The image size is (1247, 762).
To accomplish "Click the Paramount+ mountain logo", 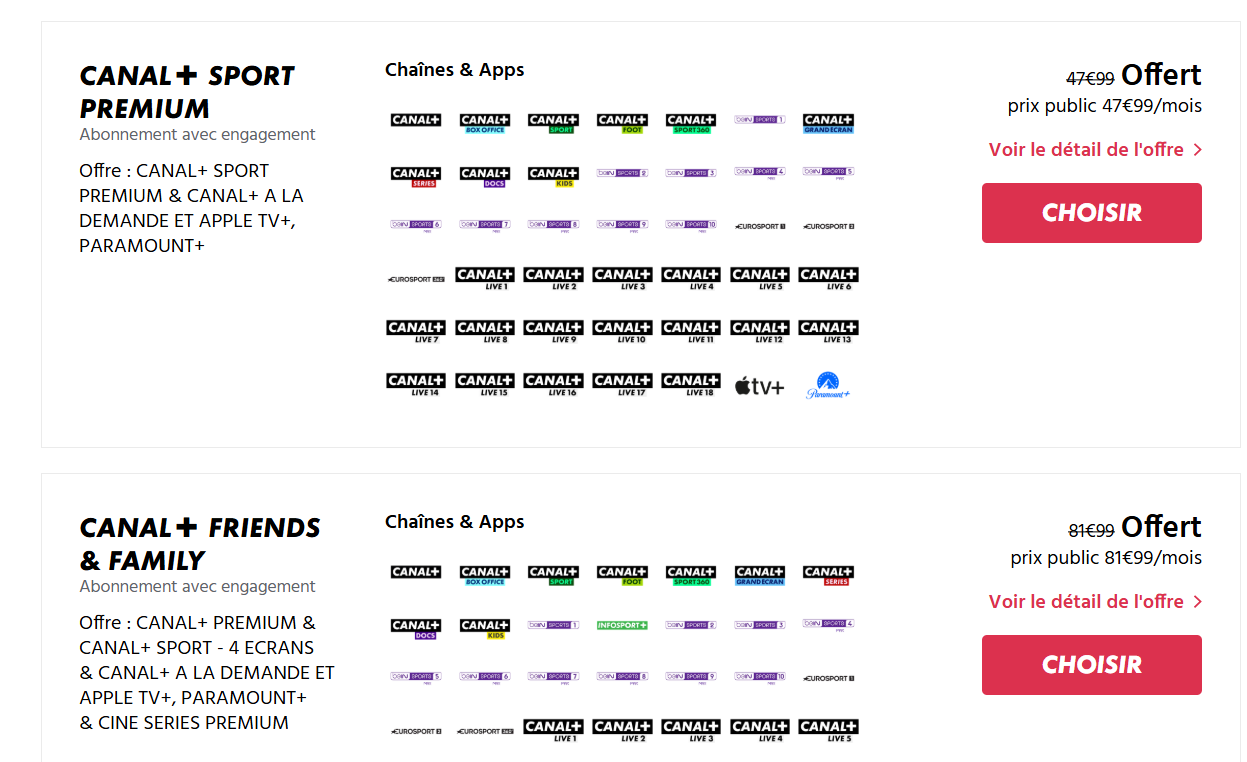I will tap(828, 386).
